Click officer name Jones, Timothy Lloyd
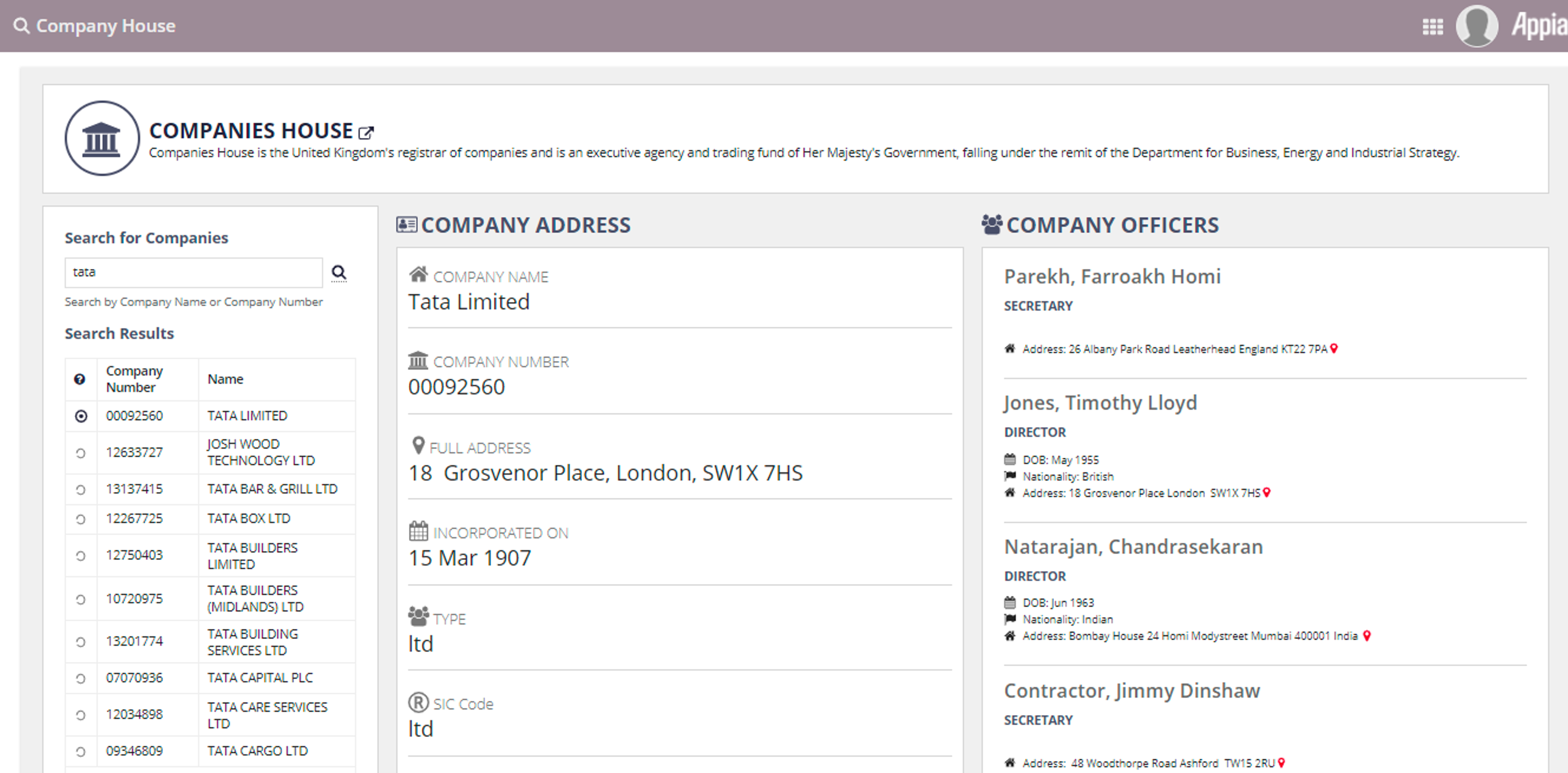Viewport: 1568px width, 773px height. (x=1100, y=403)
